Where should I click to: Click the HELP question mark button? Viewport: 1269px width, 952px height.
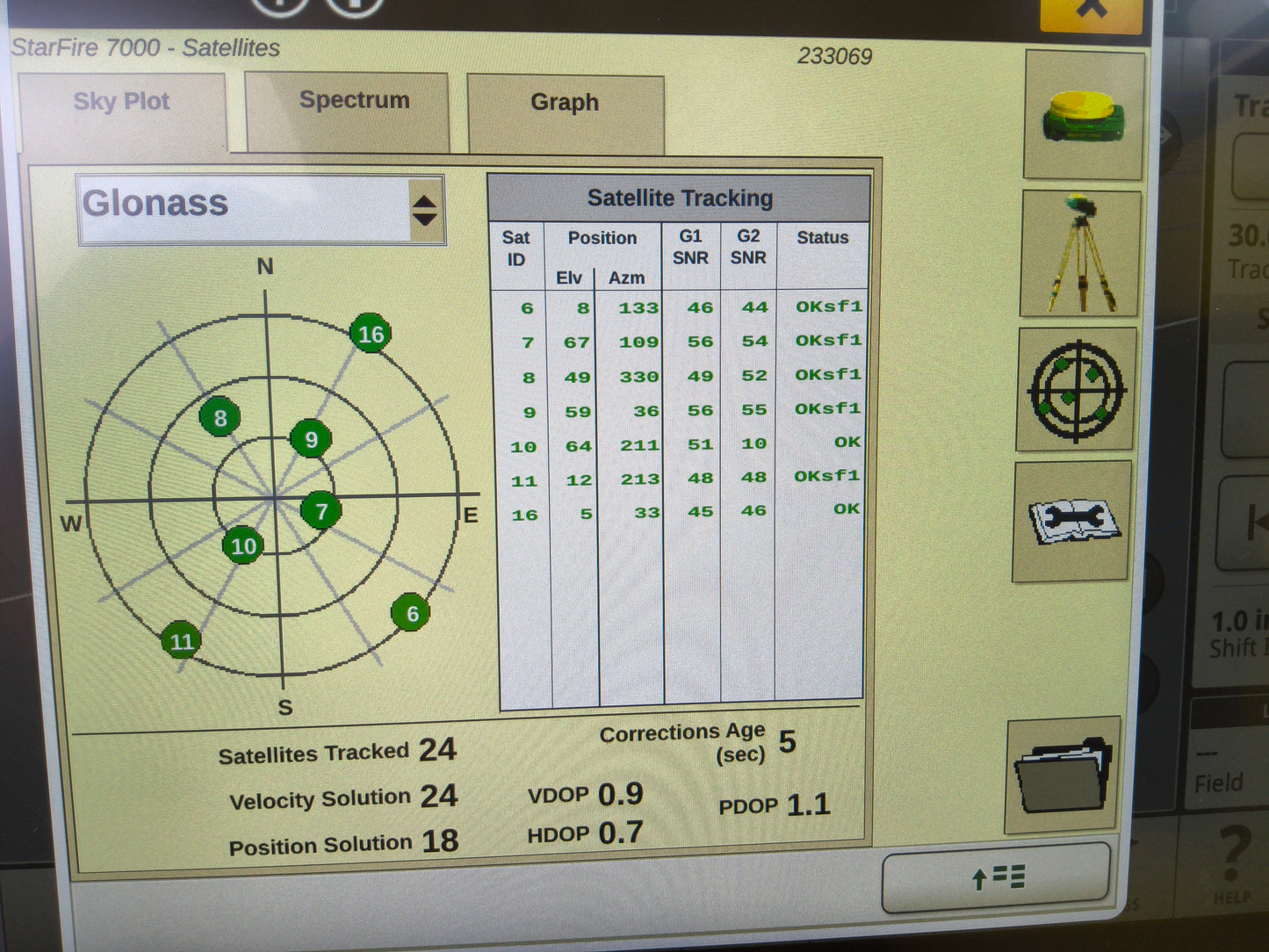click(x=1233, y=863)
